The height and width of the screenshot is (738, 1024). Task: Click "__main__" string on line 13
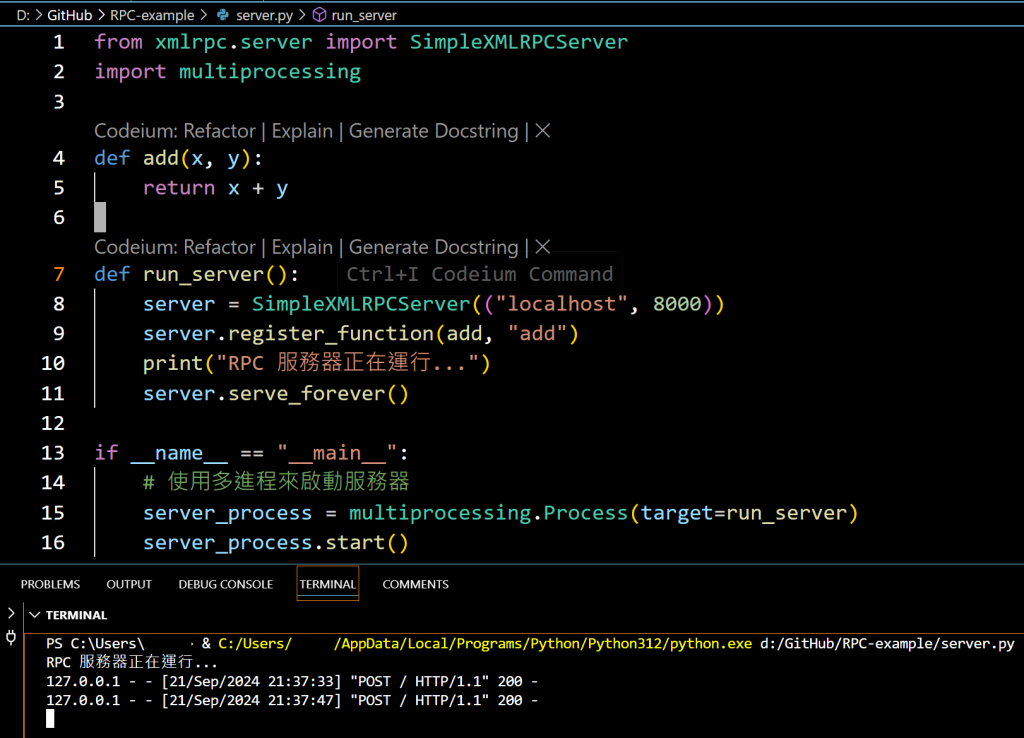pos(337,453)
